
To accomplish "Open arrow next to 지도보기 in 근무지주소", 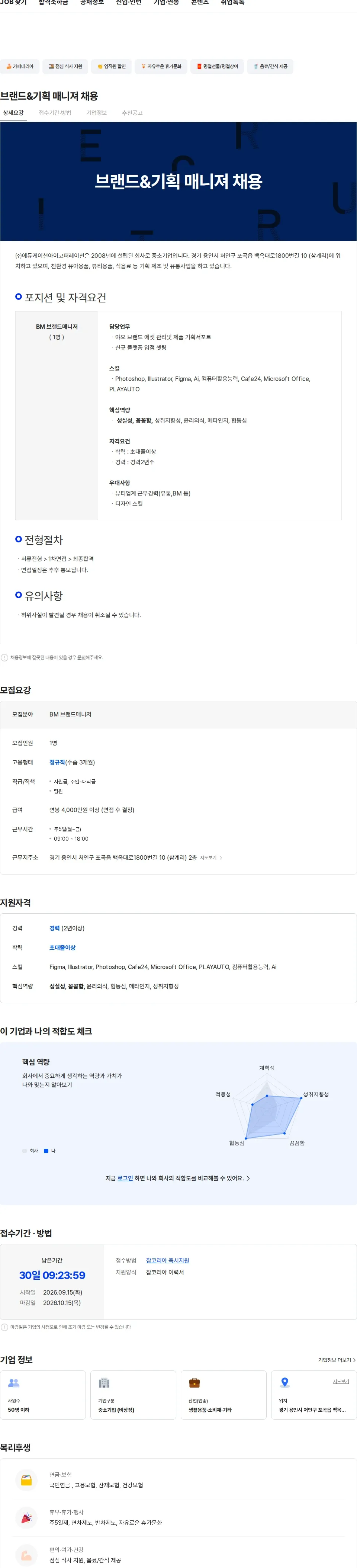I will 221,857.
